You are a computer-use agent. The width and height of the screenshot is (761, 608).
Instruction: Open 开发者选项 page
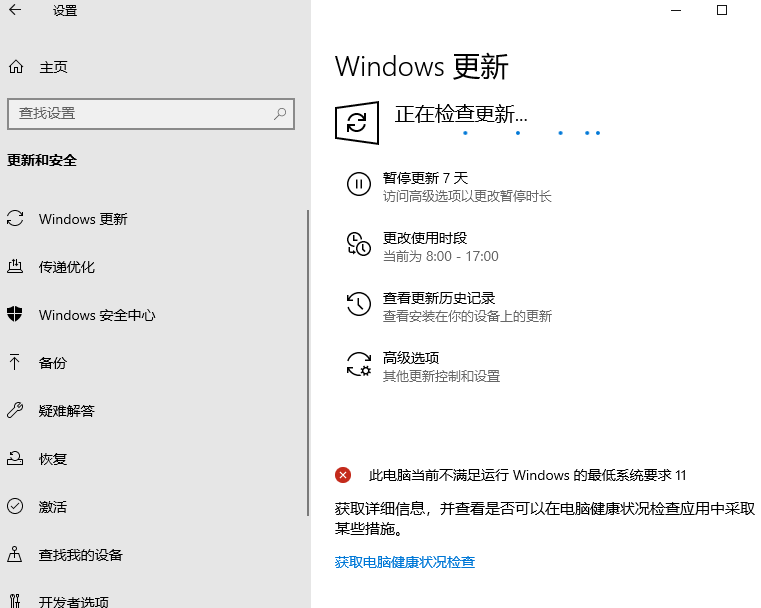(73, 602)
